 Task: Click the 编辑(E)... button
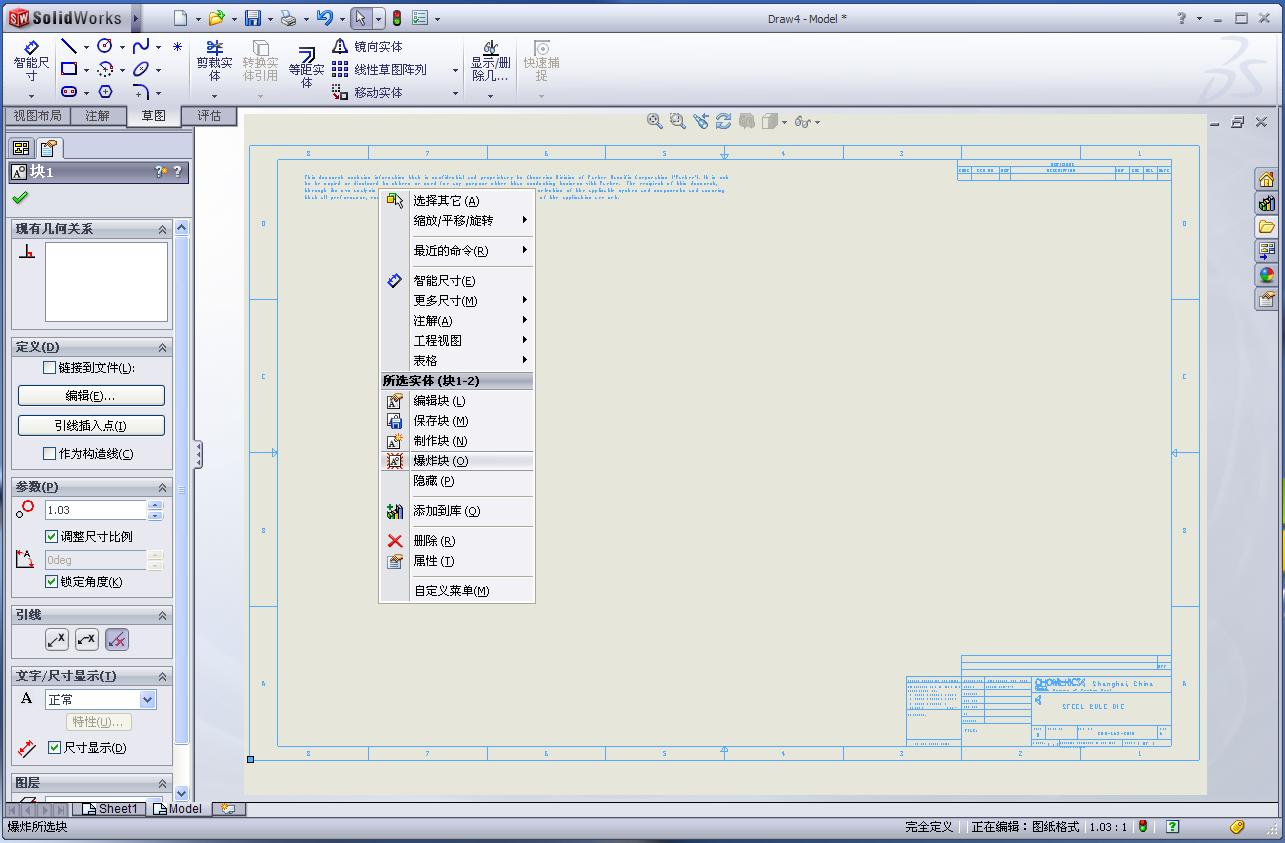click(x=91, y=396)
